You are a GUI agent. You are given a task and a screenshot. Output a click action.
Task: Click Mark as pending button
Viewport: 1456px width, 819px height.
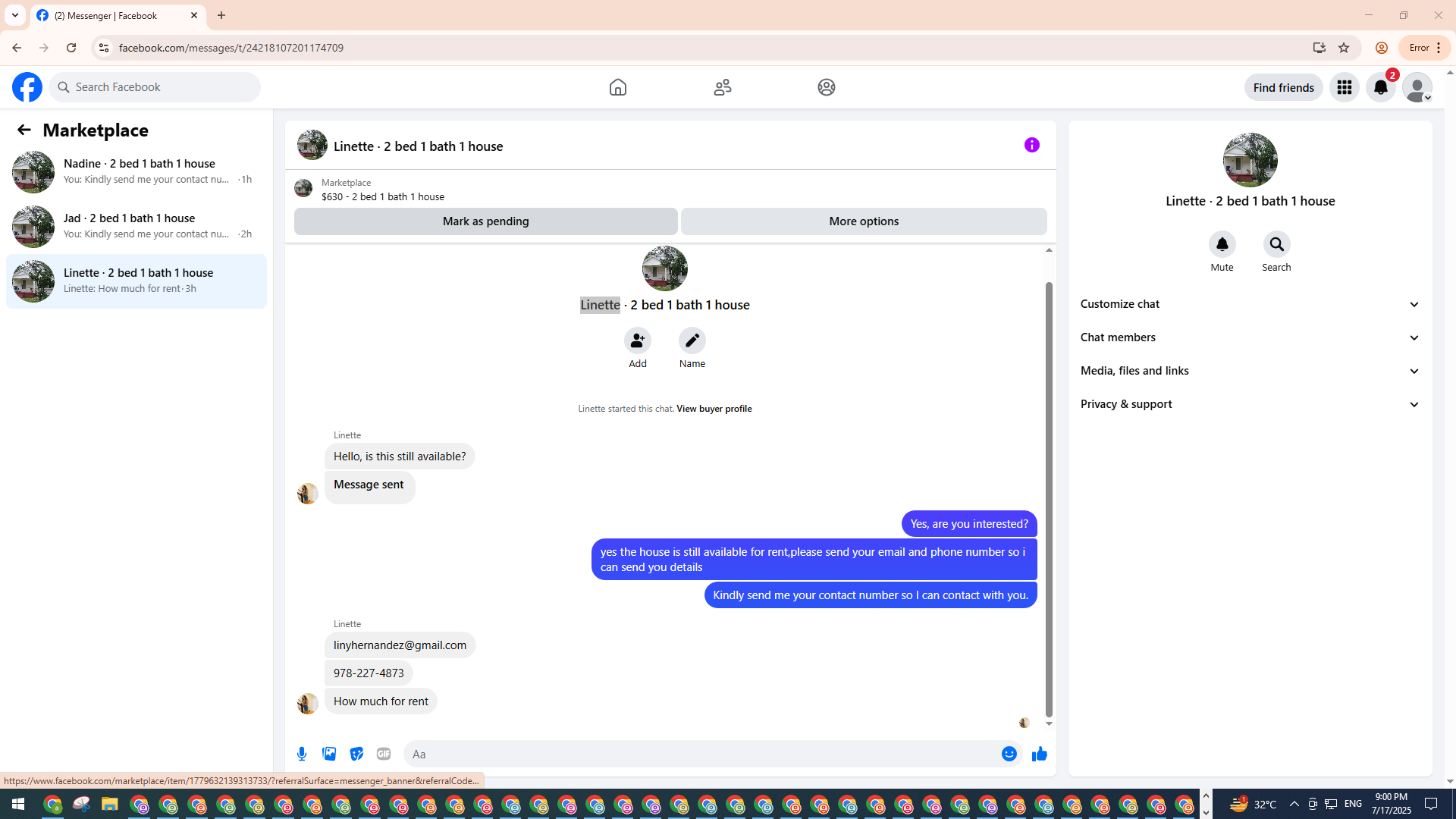point(486,221)
